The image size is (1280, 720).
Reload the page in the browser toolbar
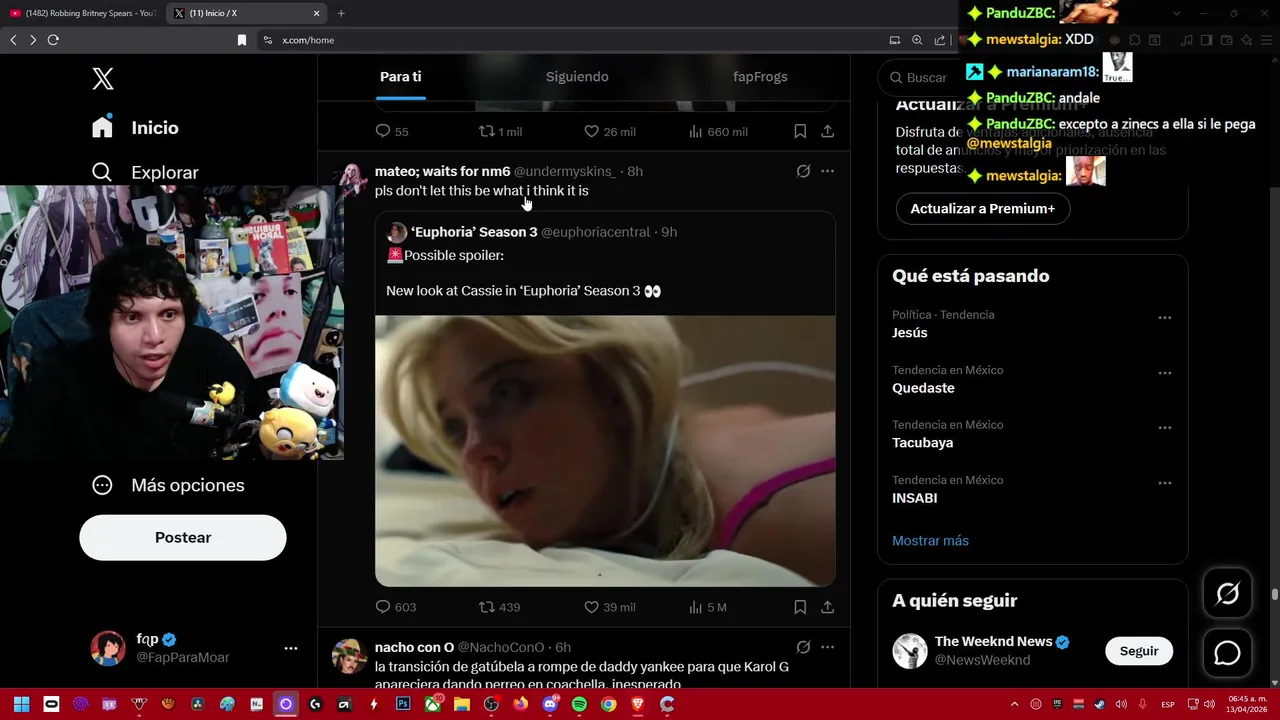(x=53, y=40)
